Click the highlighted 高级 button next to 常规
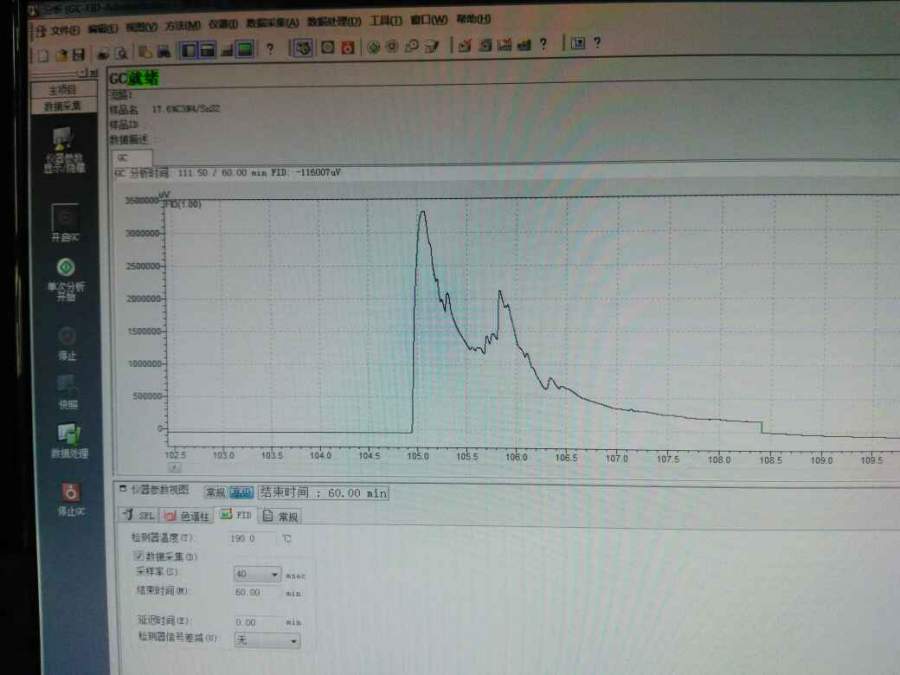900x675 pixels. click(241, 492)
